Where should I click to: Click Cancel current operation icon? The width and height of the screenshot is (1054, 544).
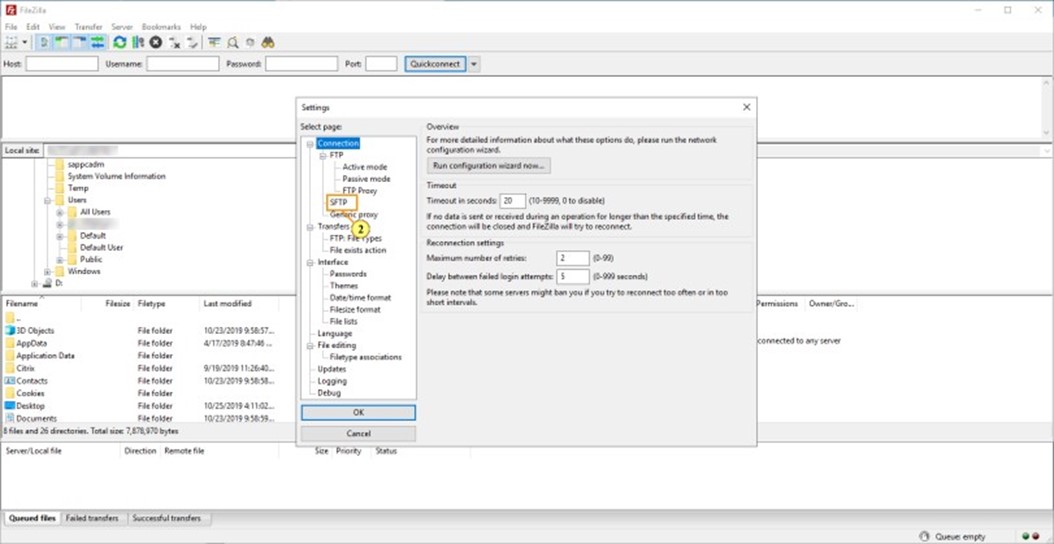tap(156, 43)
